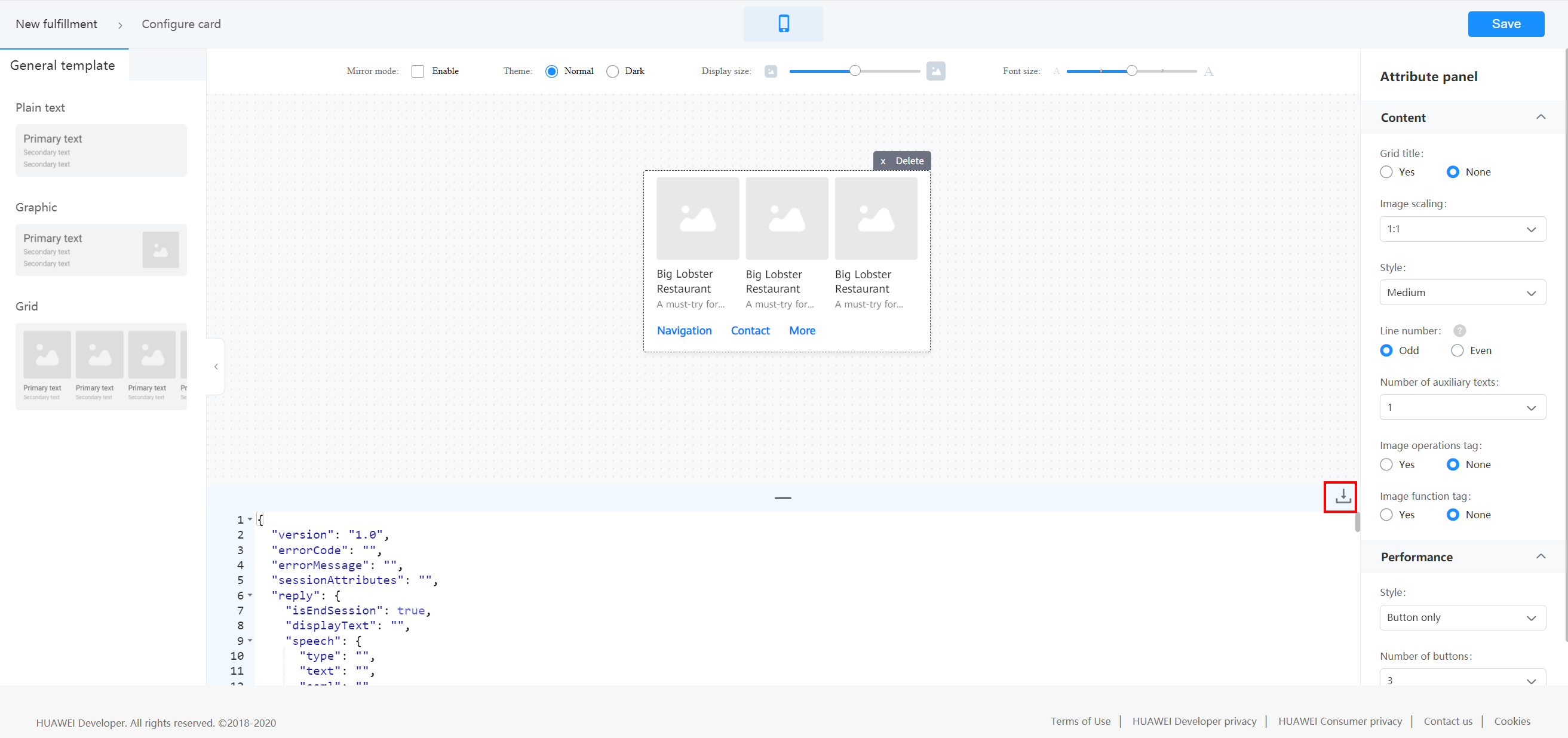Click the Font size slider handle
Screen dimensions: 1568x738
pos(1131,70)
